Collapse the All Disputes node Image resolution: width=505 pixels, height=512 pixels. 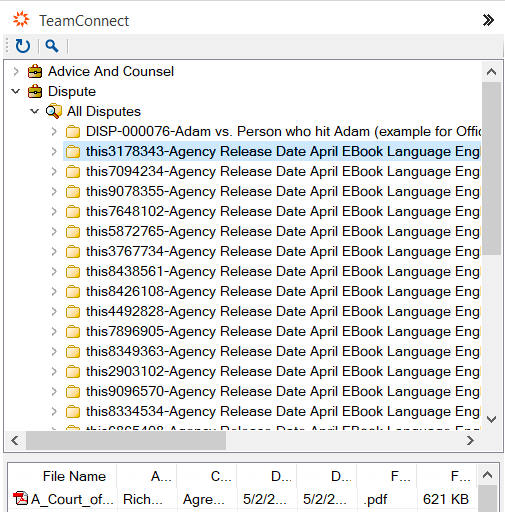click(35, 111)
